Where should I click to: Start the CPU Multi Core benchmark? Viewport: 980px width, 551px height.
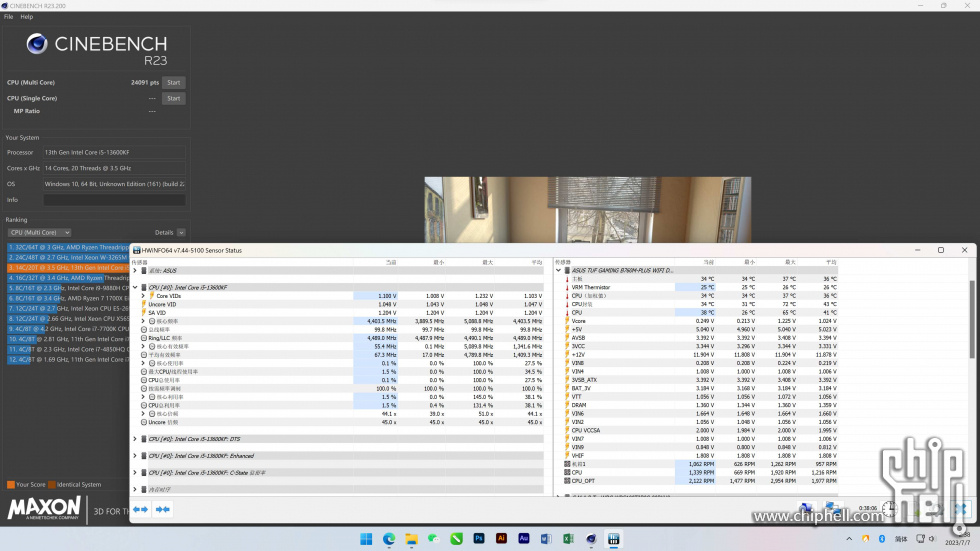click(x=174, y=82)
